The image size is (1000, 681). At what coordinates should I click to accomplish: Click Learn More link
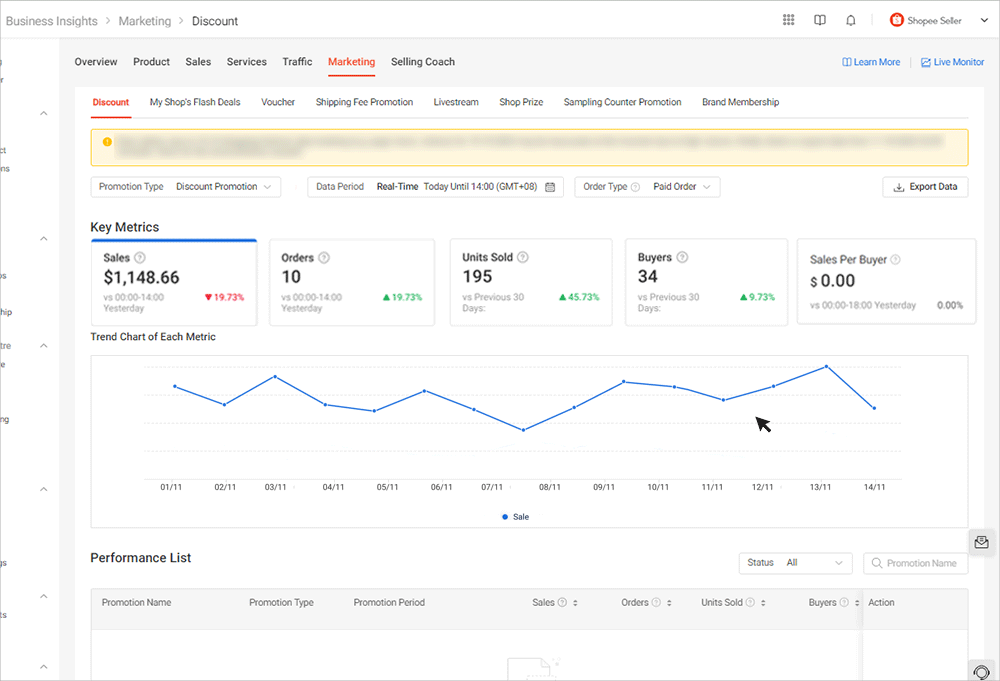coord(871,62)
